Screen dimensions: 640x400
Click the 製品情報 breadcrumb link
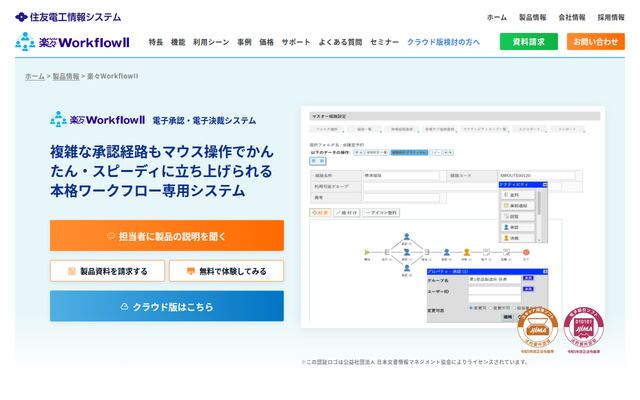click(66, 76)
